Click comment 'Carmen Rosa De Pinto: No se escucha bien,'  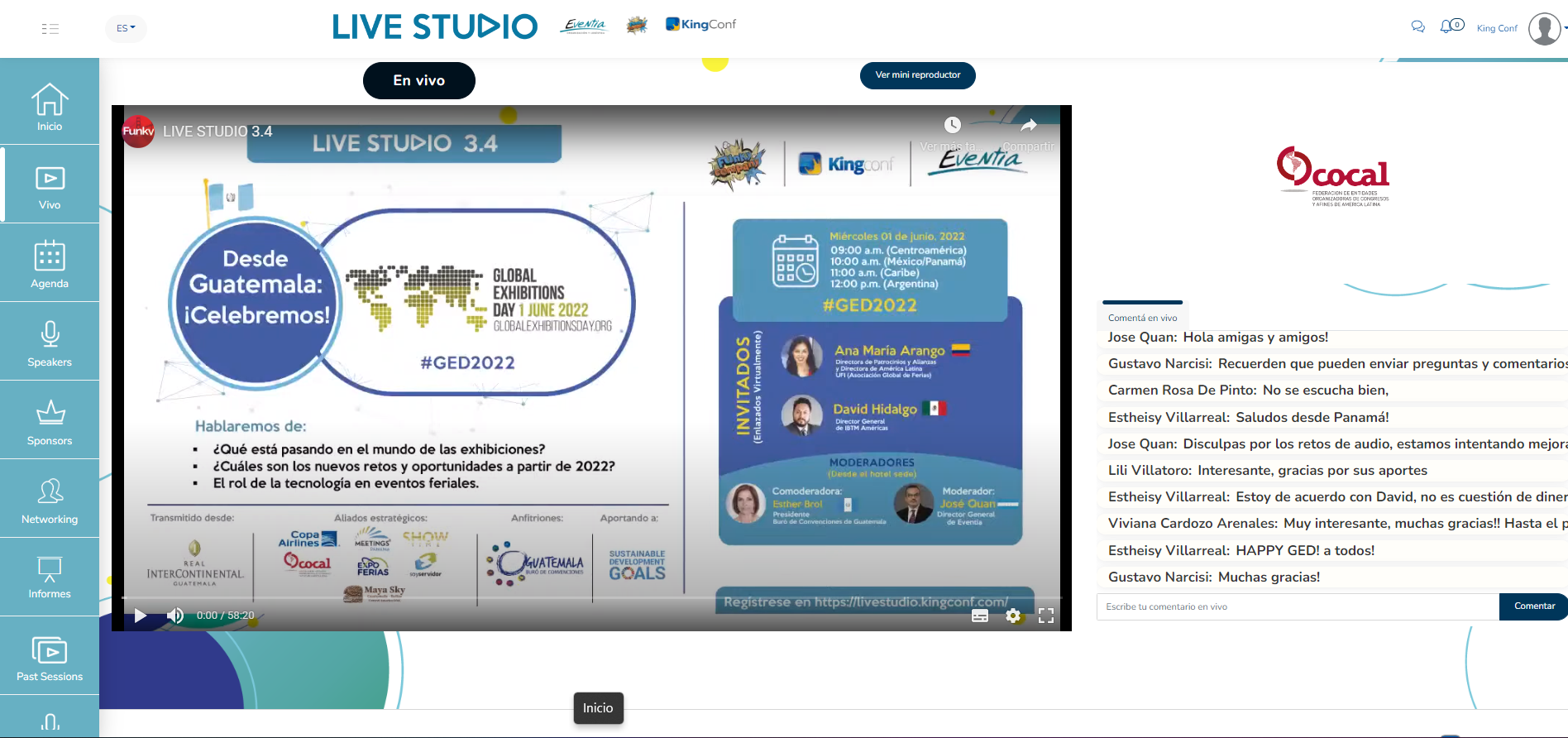tap(1249, 390)
